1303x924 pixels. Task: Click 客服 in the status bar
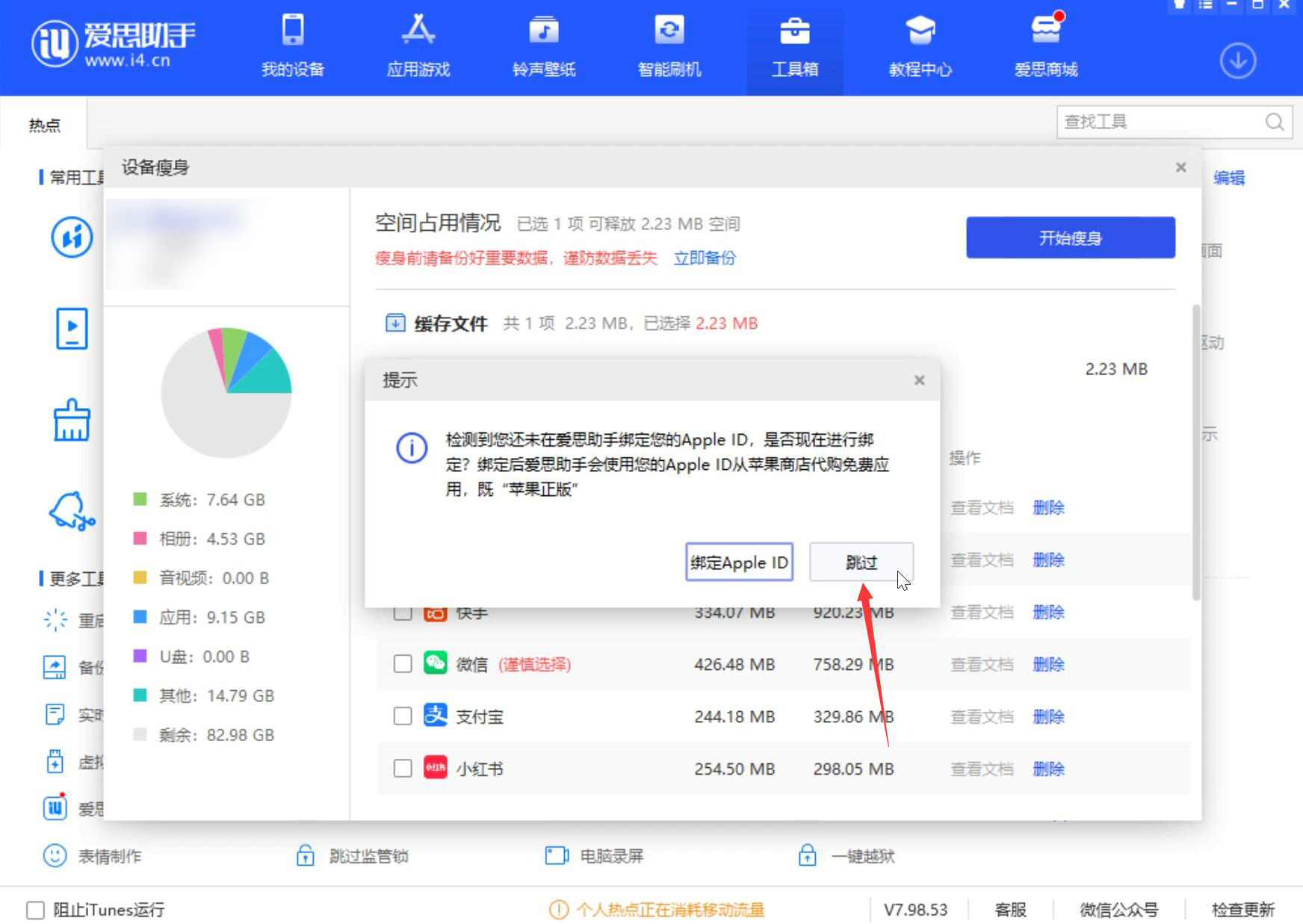[1011, 910]
